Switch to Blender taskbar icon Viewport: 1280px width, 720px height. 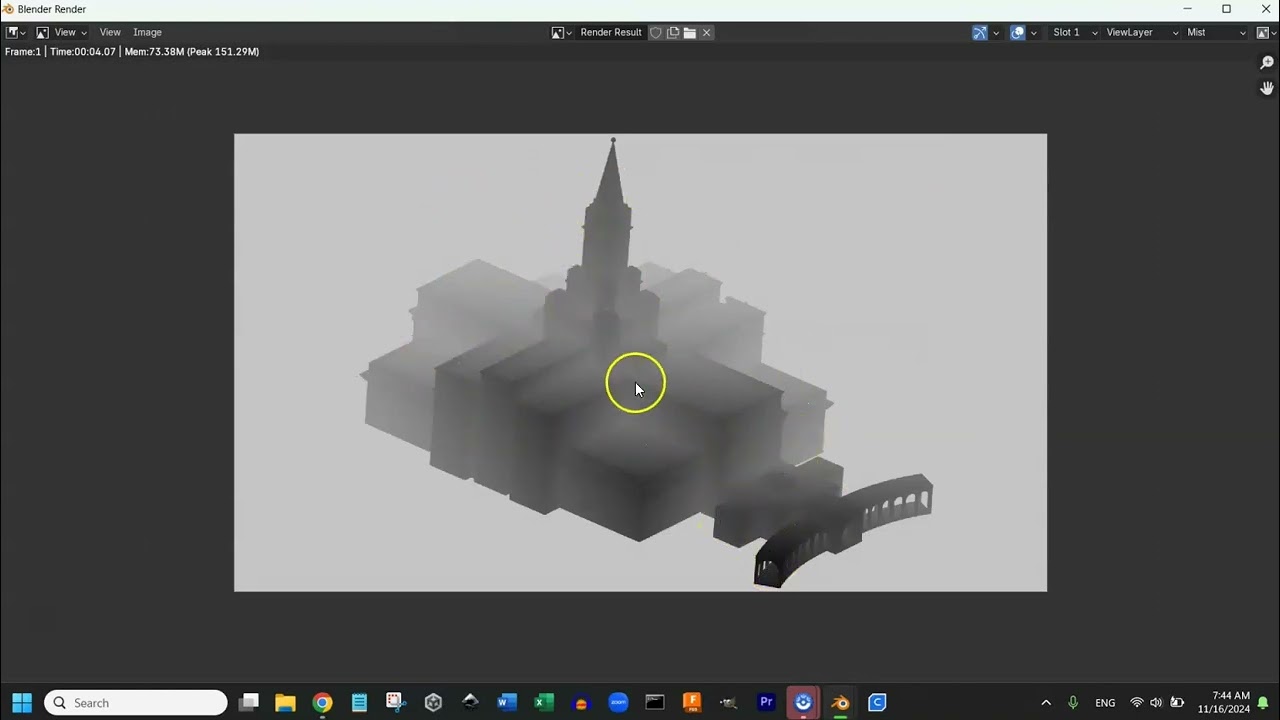pos(840,702)
